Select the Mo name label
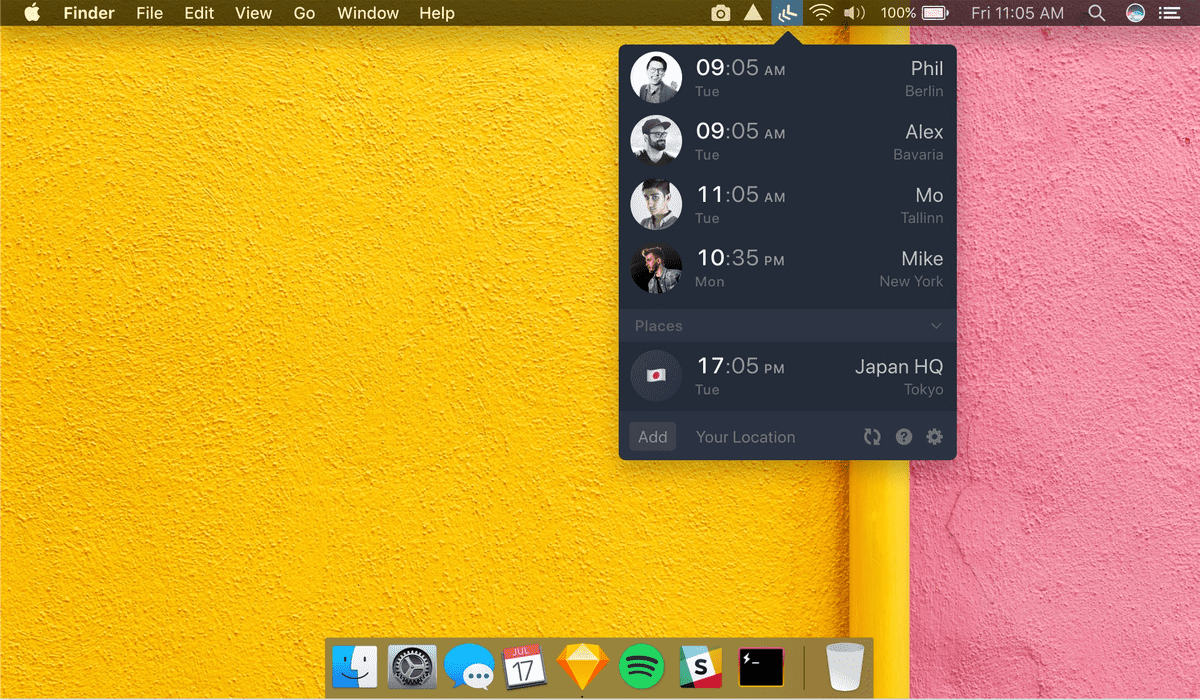This screenshot has width=1200, height=700. pos(929,195)
